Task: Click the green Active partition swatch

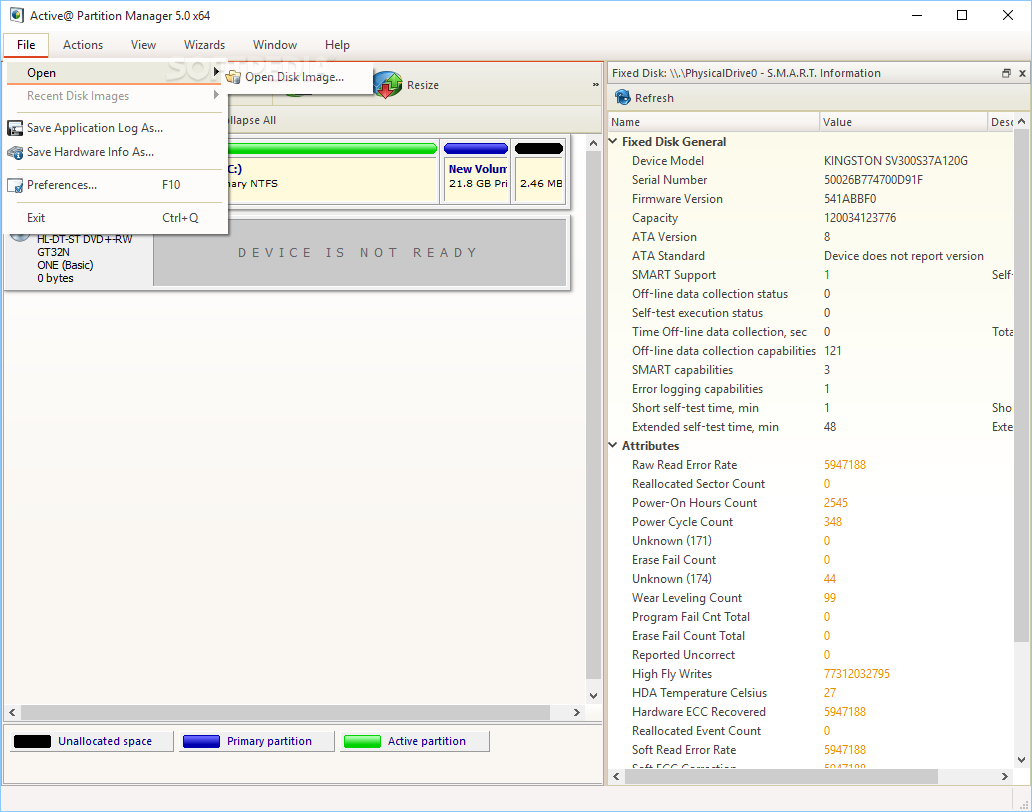Action: [x=362, y=741]
